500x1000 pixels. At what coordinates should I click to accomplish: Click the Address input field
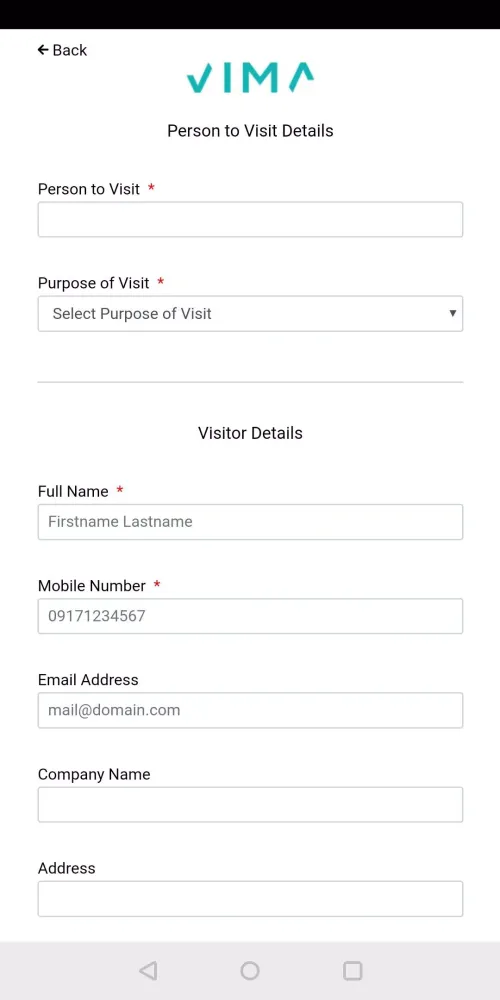tap(250, 899)
